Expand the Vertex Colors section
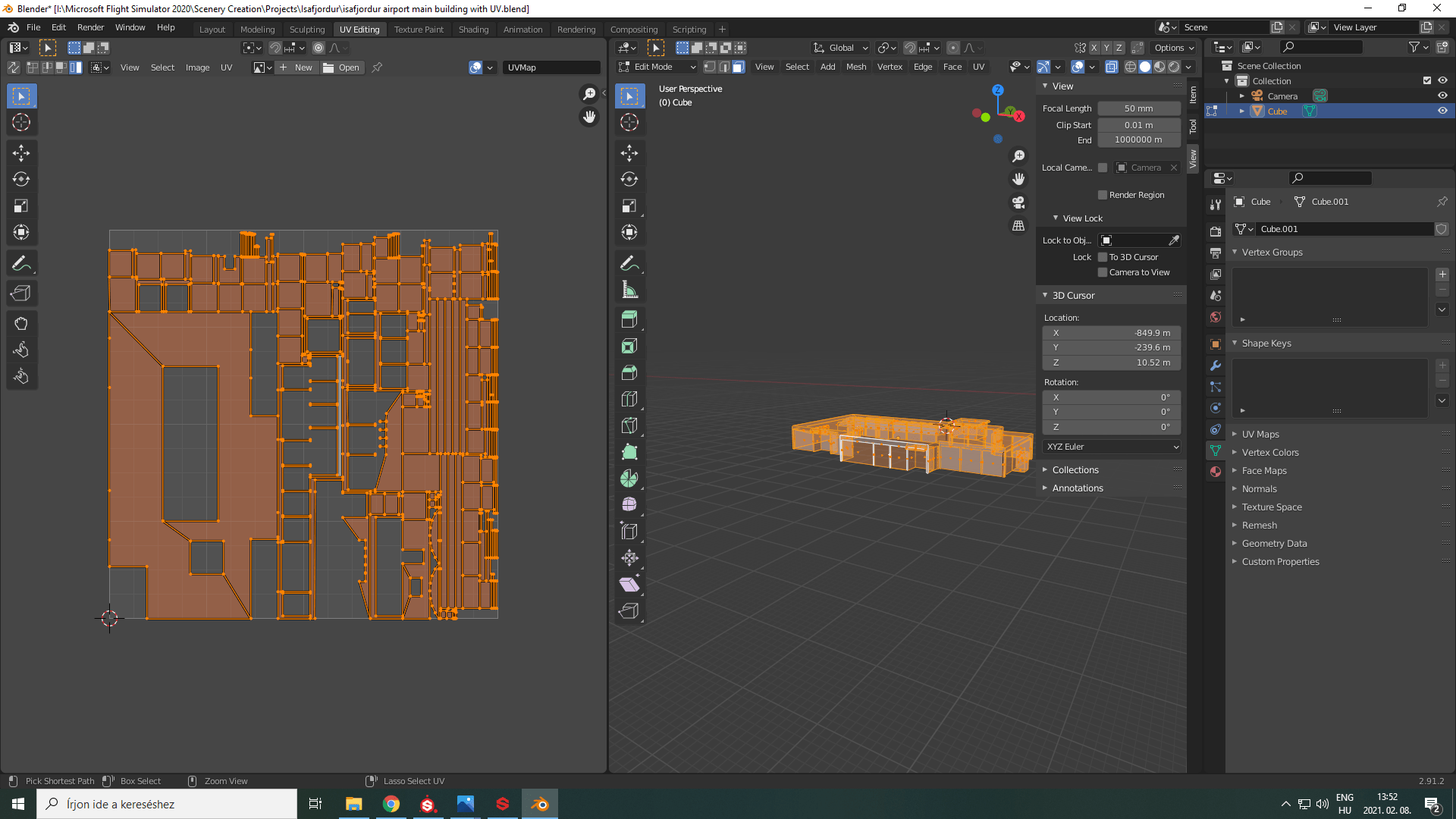This screenshot has height=819, width=1456. [x=1269, y=452]
